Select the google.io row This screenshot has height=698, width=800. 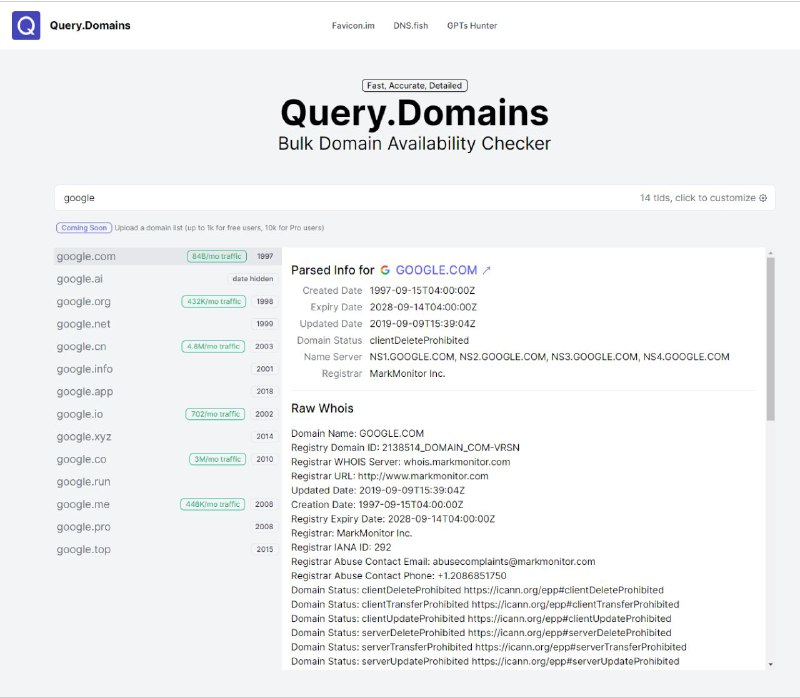168,414
